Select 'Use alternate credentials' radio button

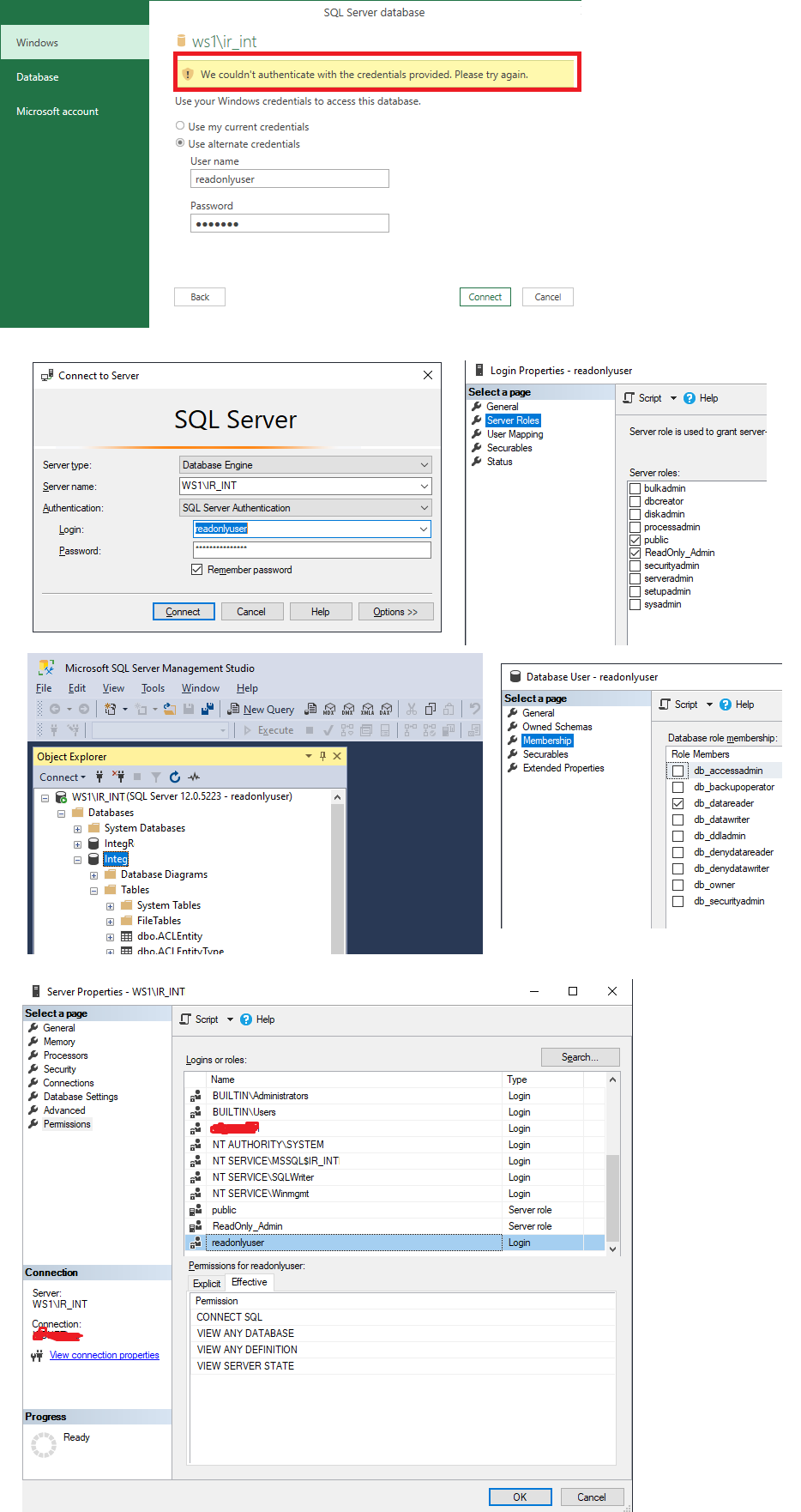[180, 143]
